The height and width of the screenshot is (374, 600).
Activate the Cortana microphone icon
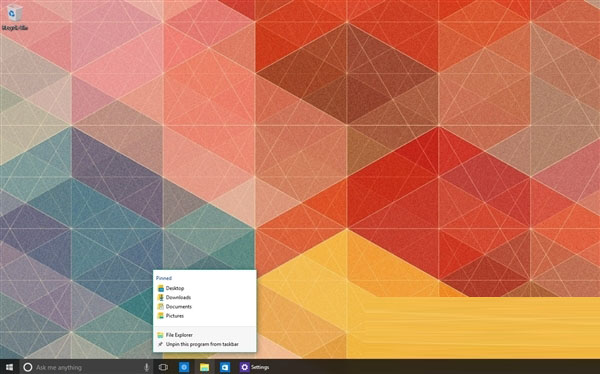point(146,367)
